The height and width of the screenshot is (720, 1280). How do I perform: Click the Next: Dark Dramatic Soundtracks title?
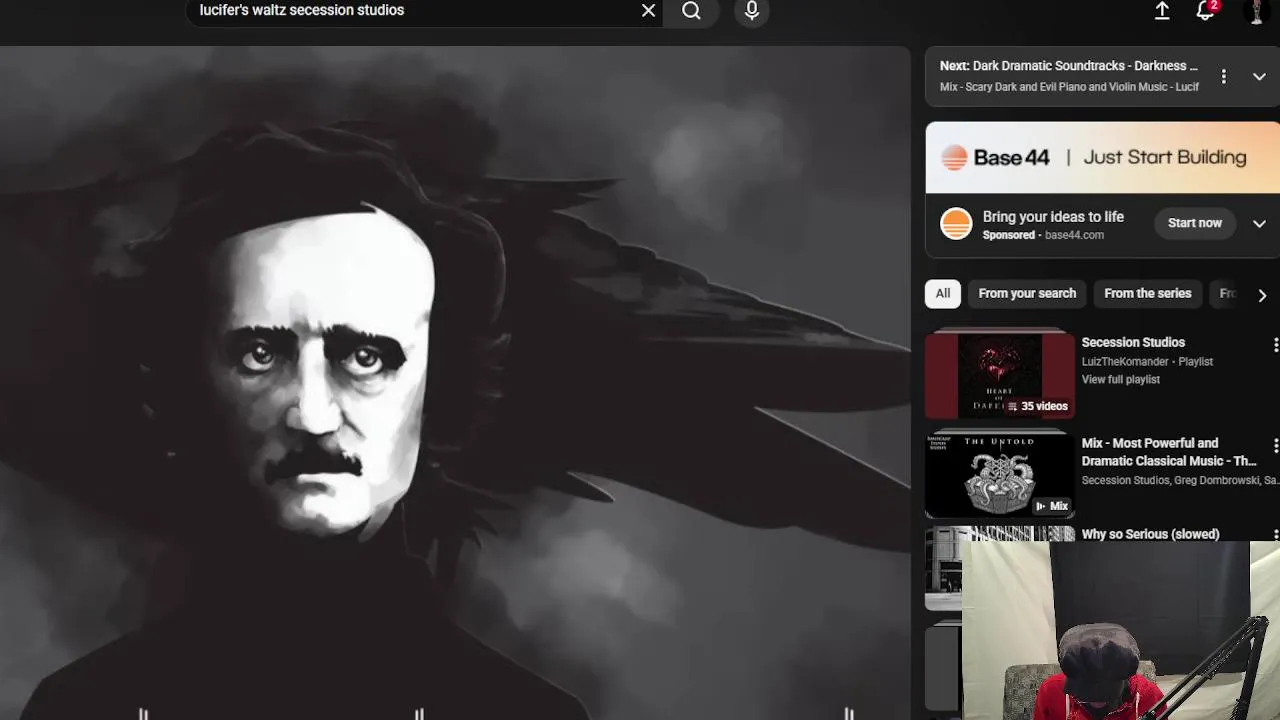pyautogui.click(x=1068, y=66)
